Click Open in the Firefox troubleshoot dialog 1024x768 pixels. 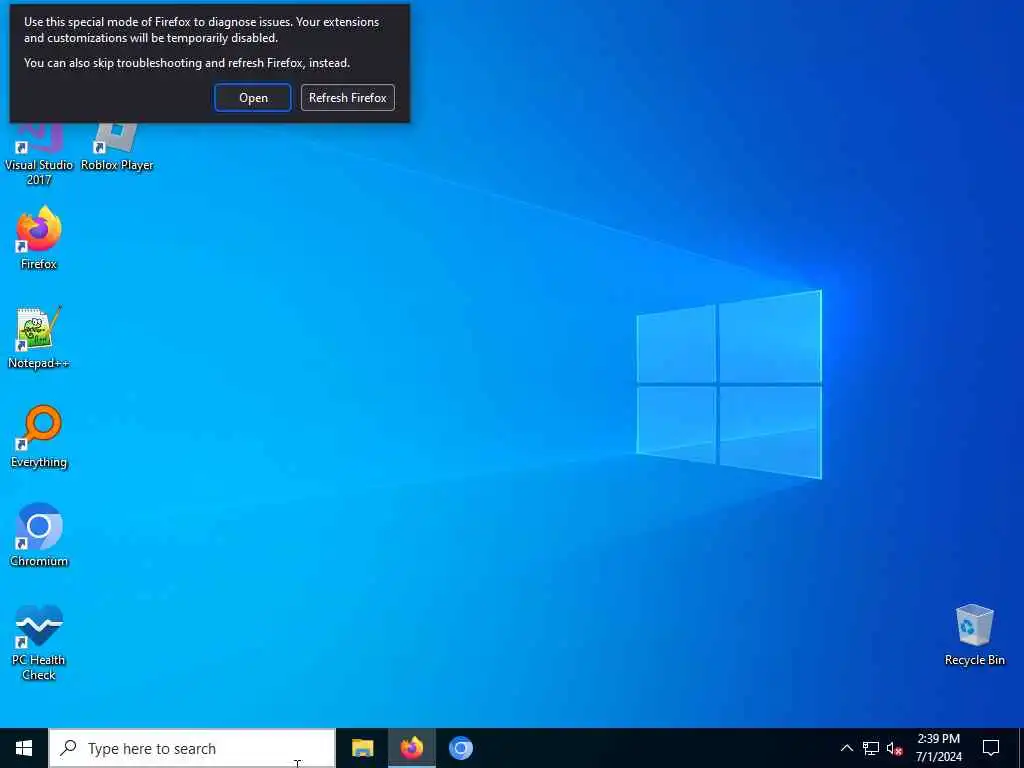click(x=253, y=98)
